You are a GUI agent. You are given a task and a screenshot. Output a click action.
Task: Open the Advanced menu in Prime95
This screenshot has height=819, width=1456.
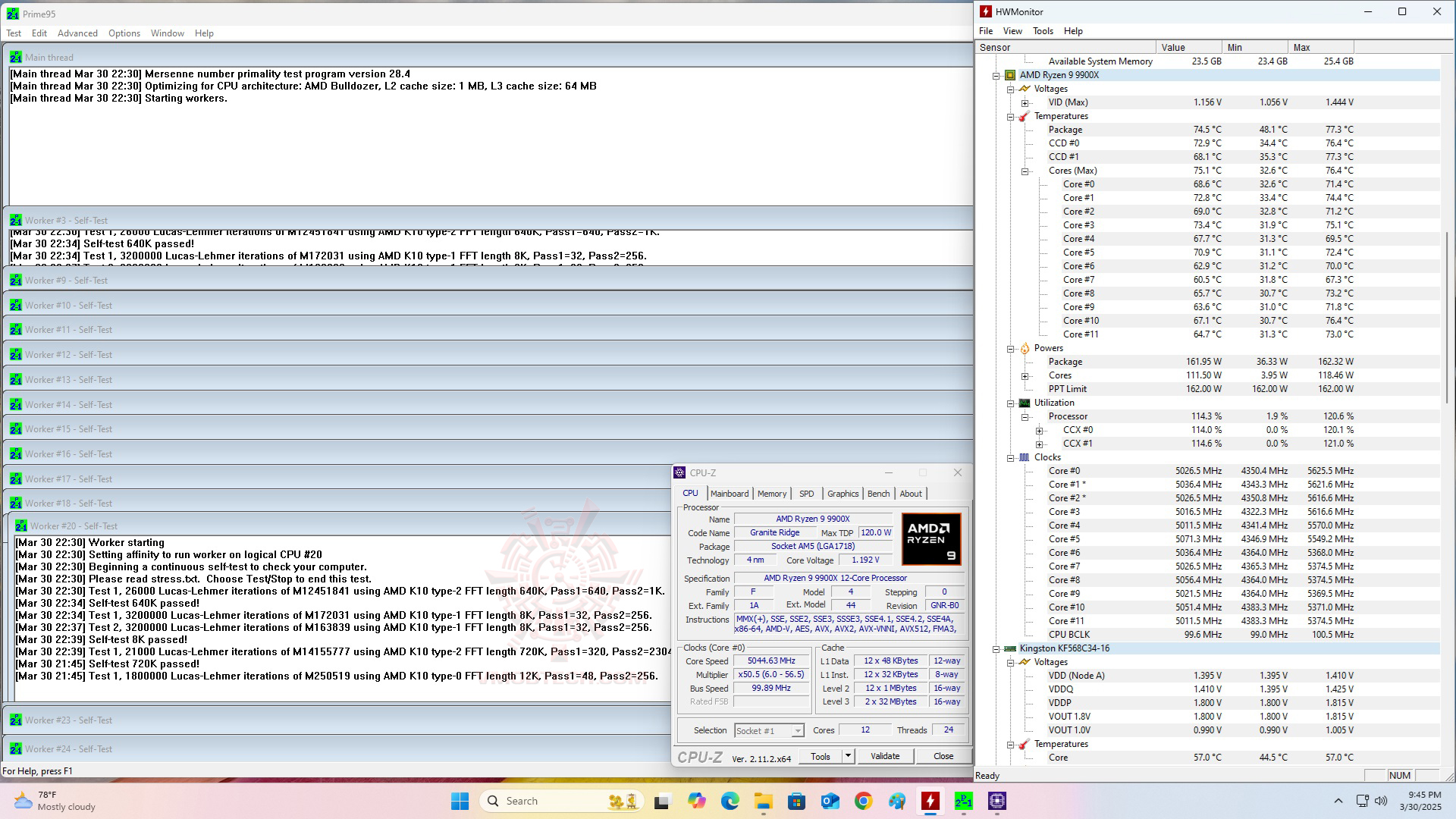coord(77,33)
